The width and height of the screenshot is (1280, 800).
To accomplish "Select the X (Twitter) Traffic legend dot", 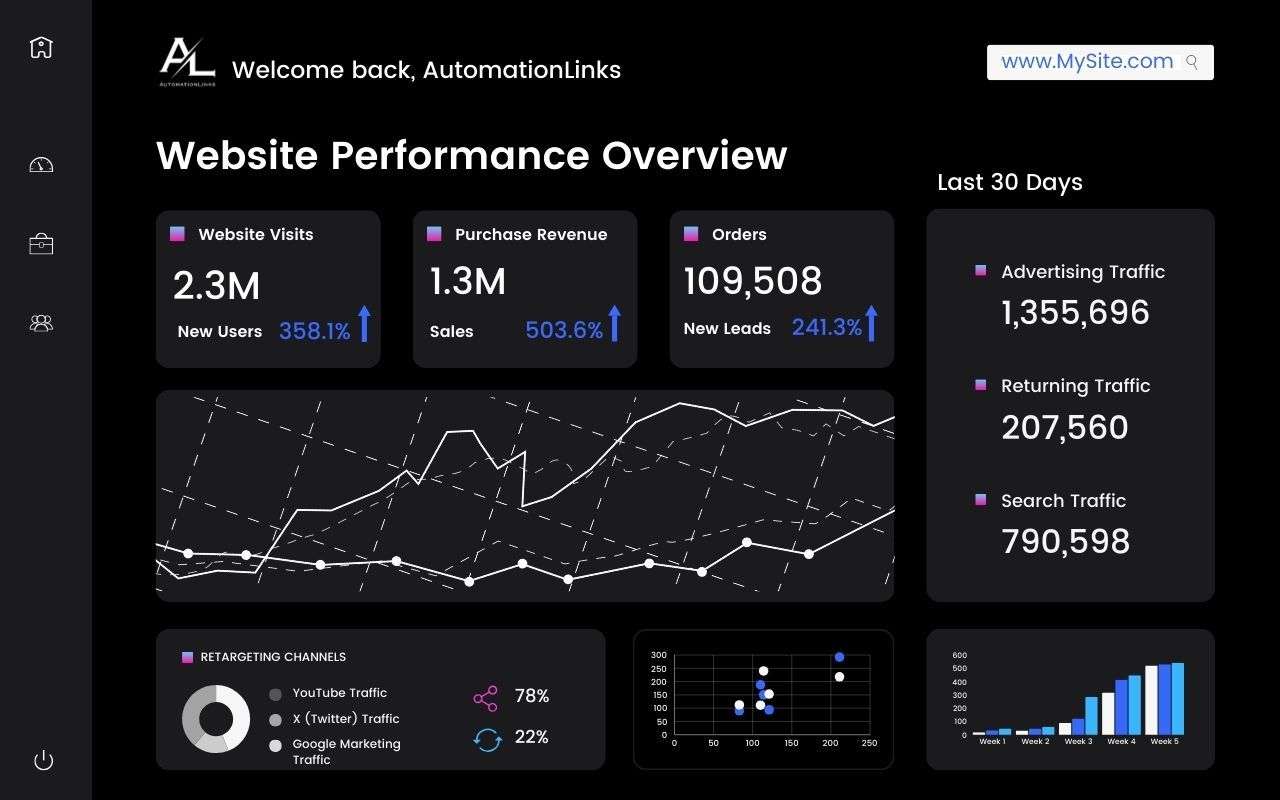I will tap(276, 720).
